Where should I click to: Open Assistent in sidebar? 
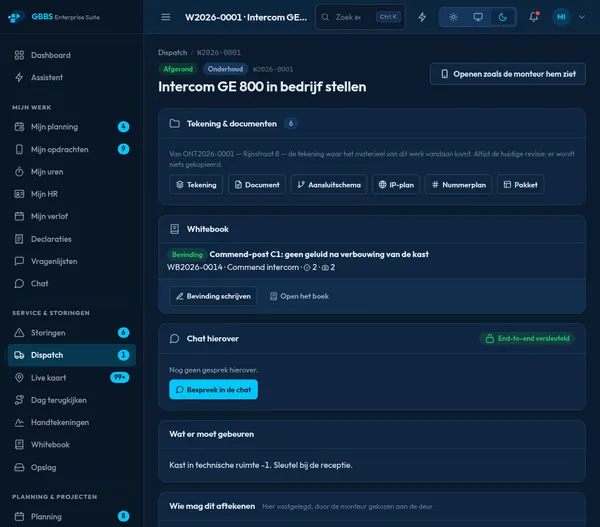coord(71,77)
